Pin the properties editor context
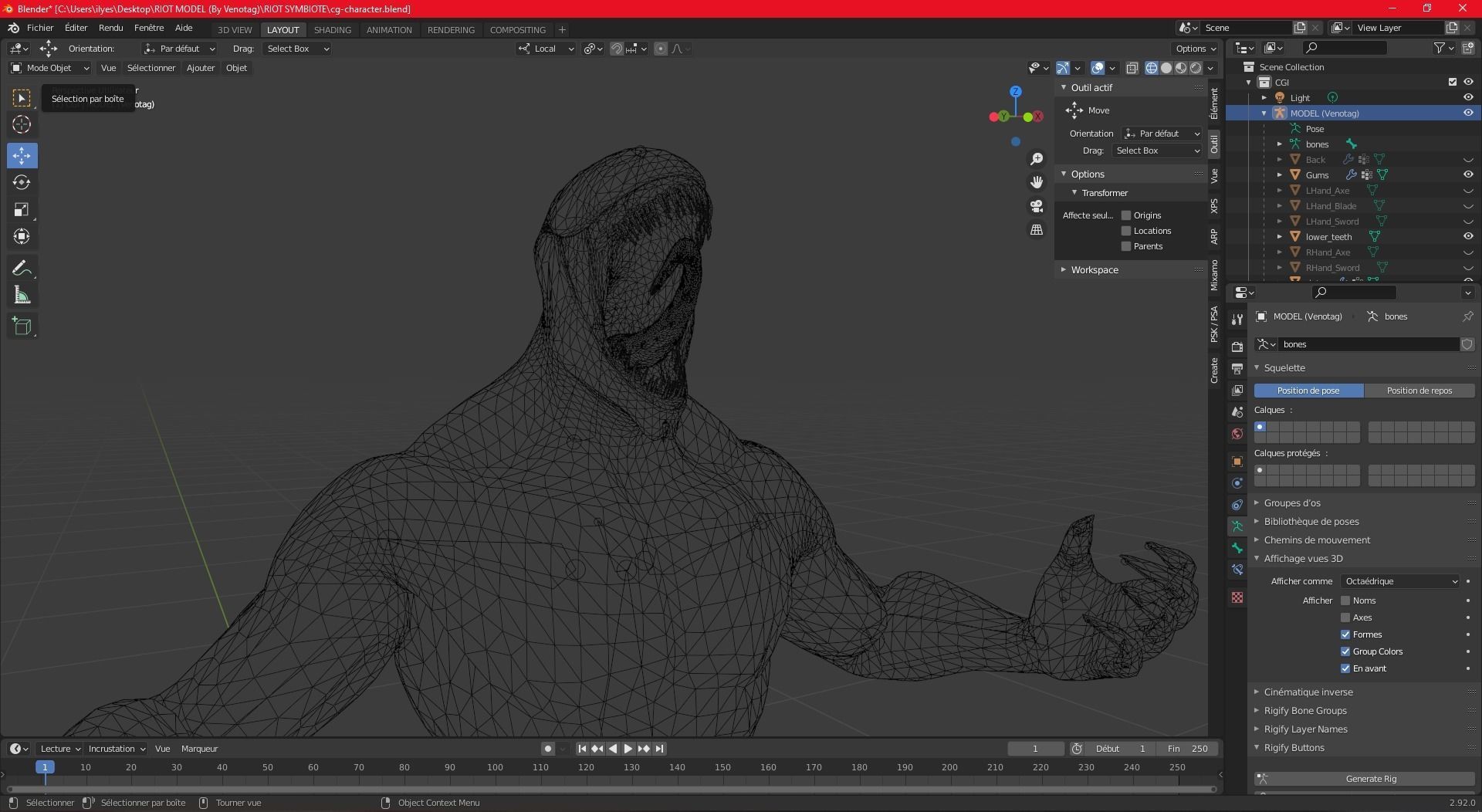Viewport: 1482px width, 812px height. (1467, 316)
